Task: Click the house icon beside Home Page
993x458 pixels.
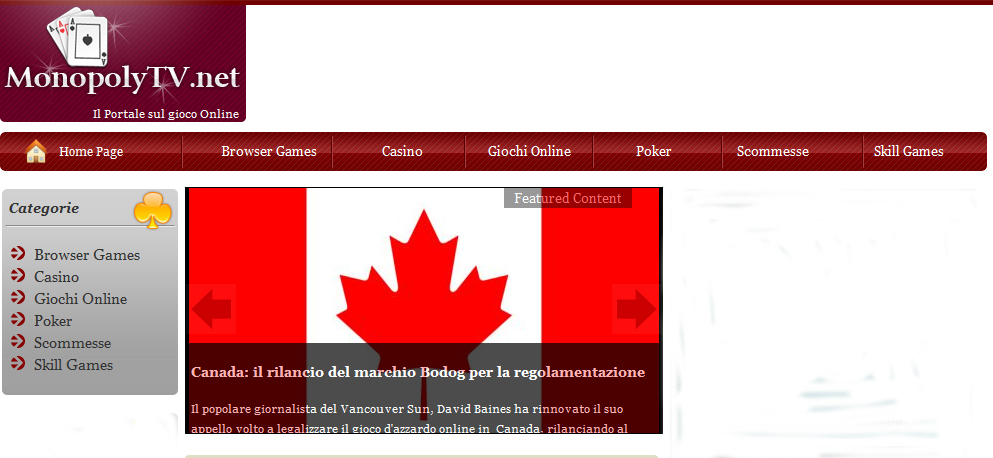Action: coord(36,151)
